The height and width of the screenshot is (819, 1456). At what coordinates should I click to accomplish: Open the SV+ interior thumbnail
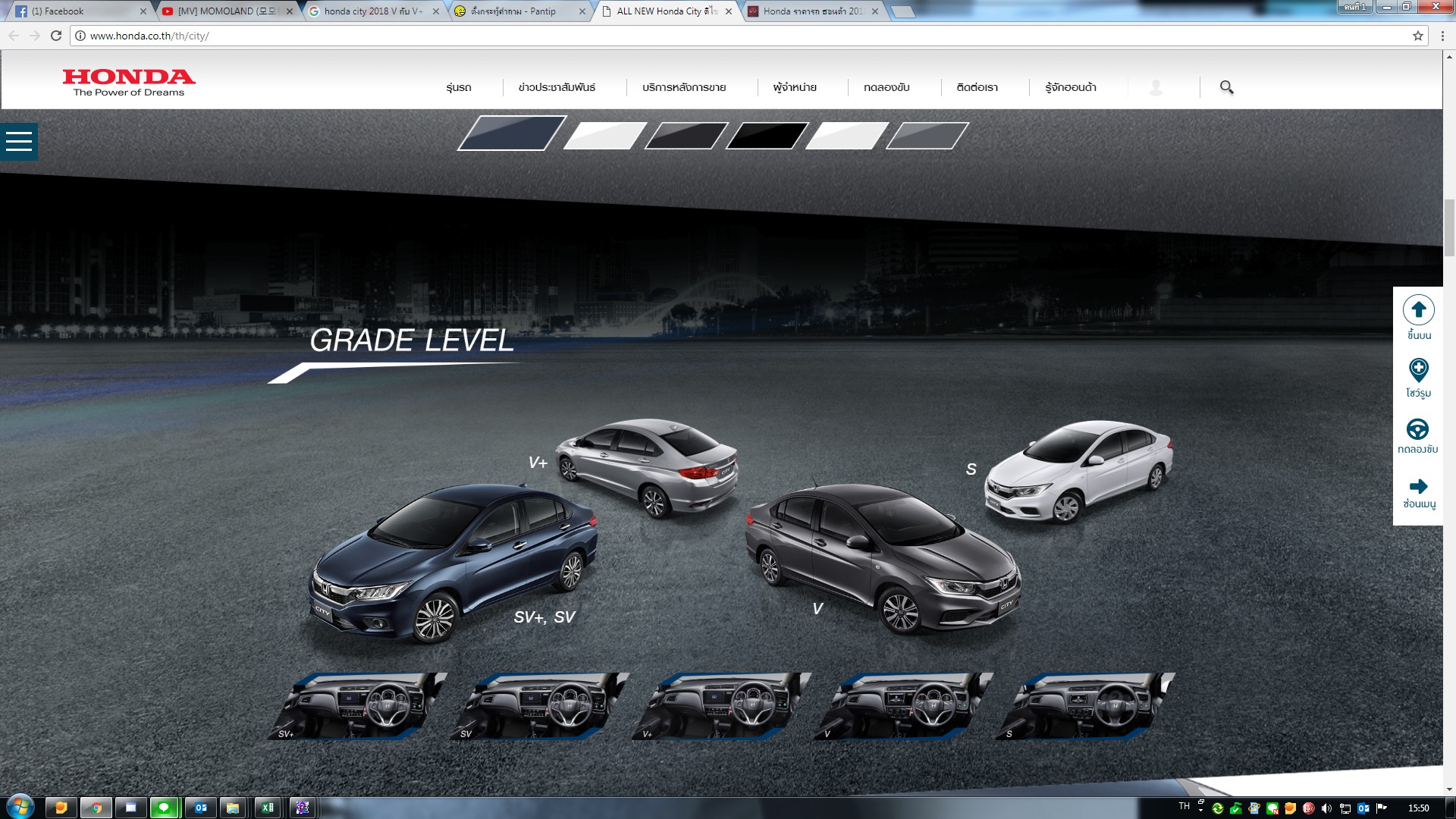(x=356, y=705)
